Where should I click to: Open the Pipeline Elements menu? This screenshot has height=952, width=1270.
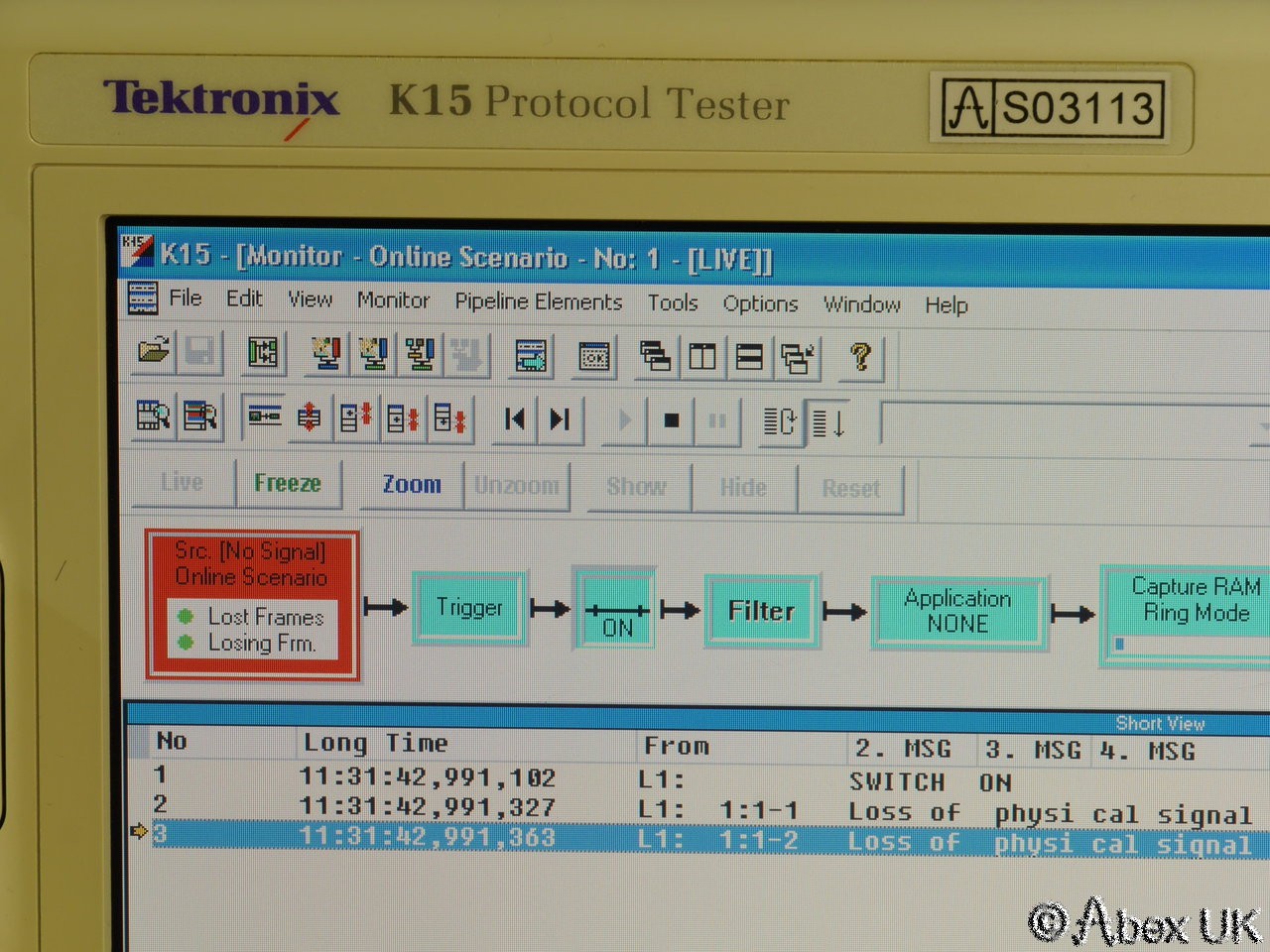point(538,301)
